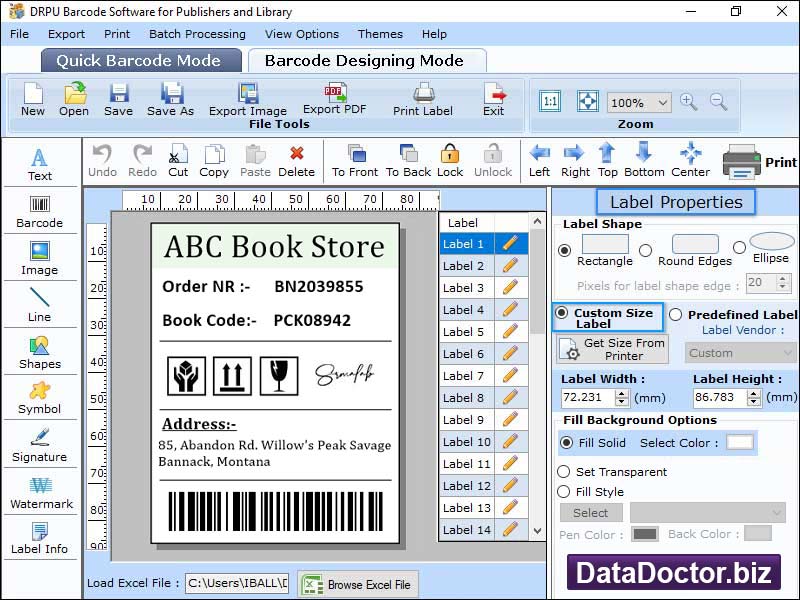Select the Text tool in the sidebar
This screenshot has height=600, width=800.
click(x=40, y=164)
